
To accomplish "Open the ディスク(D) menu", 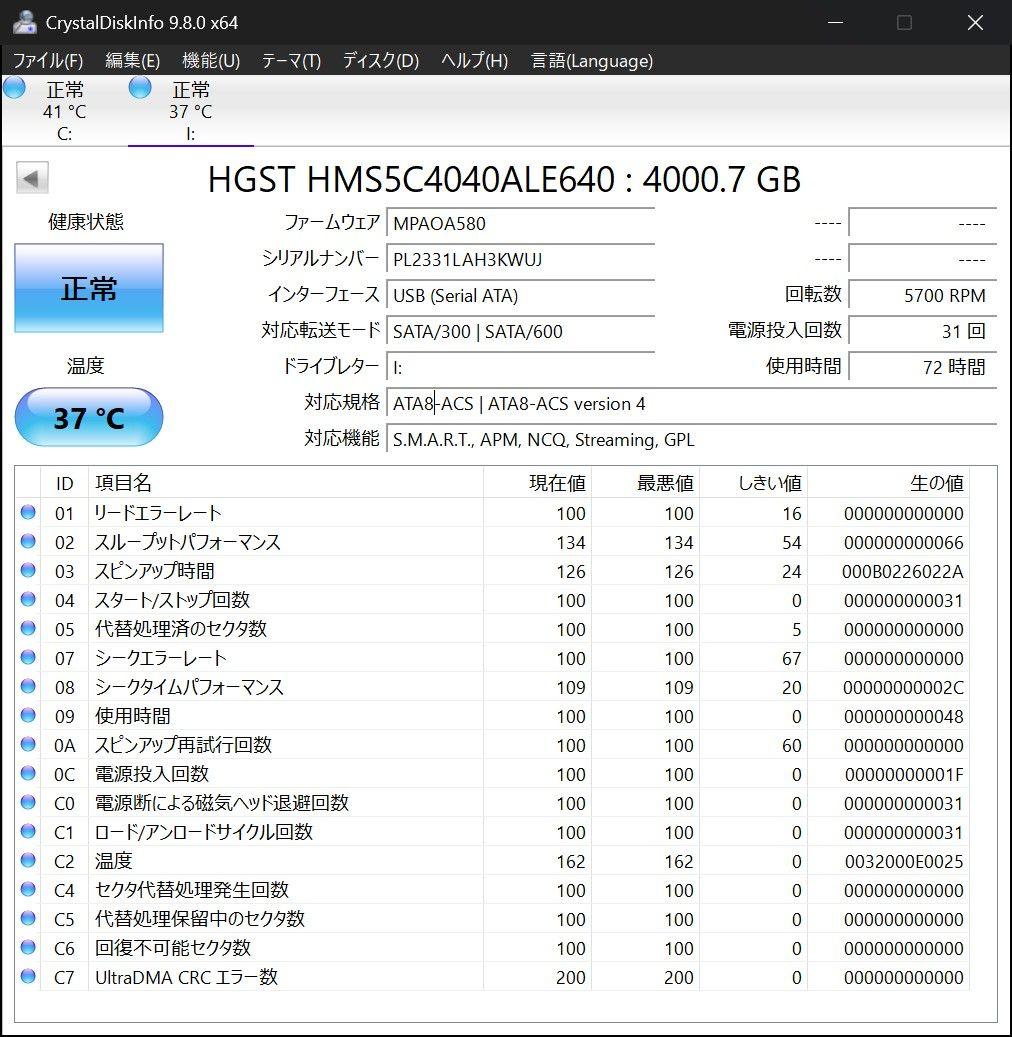I will pyautogui.click(x=380, y=61).
